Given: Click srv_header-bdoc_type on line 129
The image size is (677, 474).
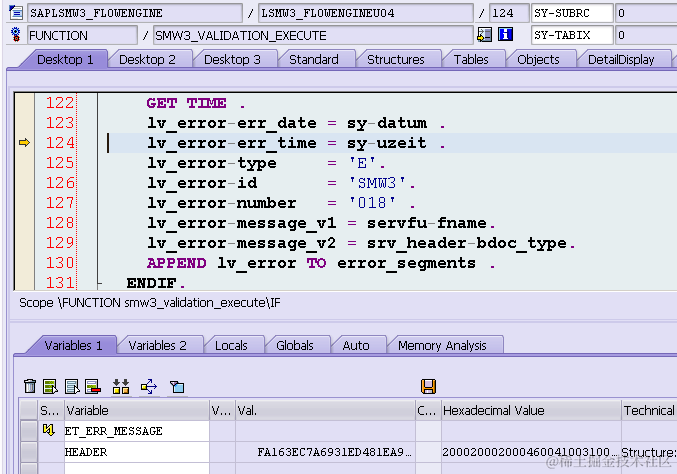Looking at the screenshot, I should (466, 243).
